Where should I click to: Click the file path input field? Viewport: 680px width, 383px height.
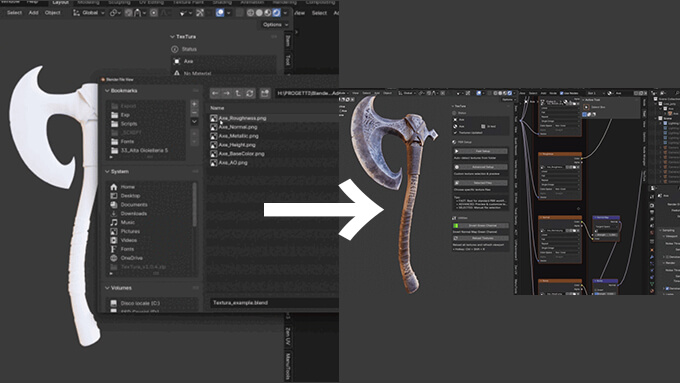(307, 93)
